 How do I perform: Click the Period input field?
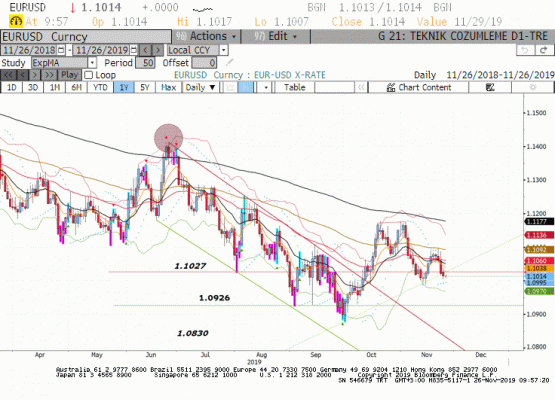[145, 63]
